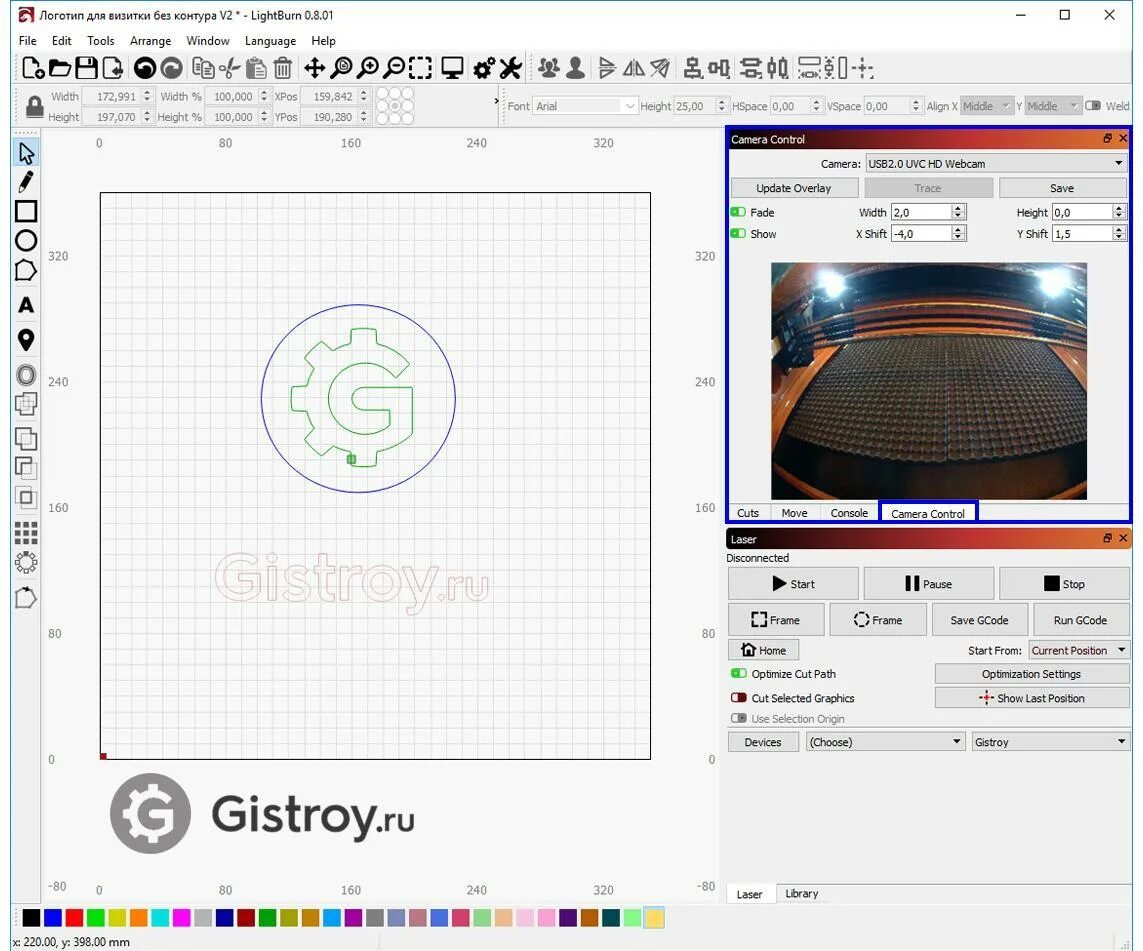Click the camera preview image
This screenshot has height=951, width=1143.
[x=929, y=381]
